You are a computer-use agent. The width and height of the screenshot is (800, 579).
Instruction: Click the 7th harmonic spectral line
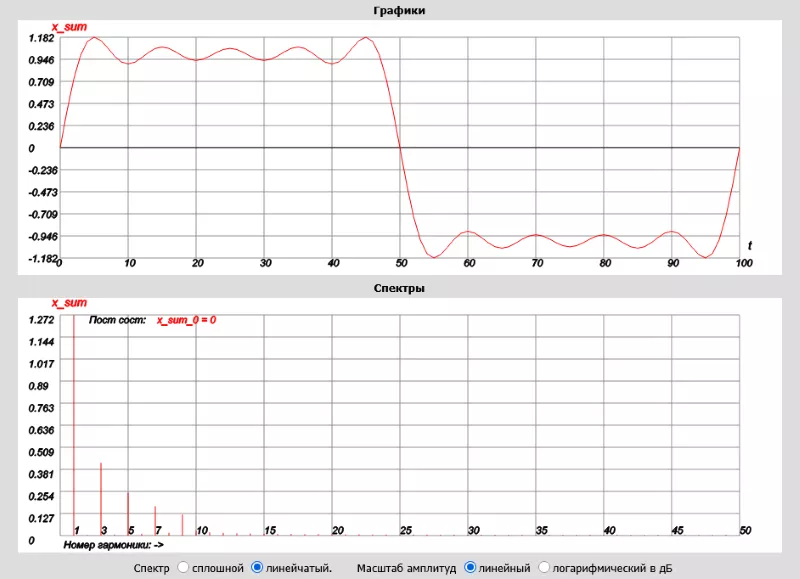155,520
